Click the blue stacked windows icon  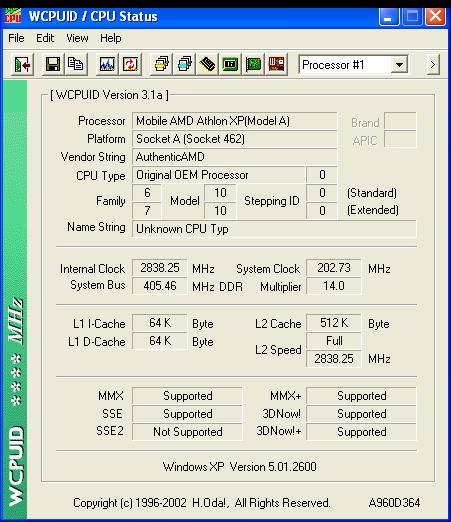point(184,64)
